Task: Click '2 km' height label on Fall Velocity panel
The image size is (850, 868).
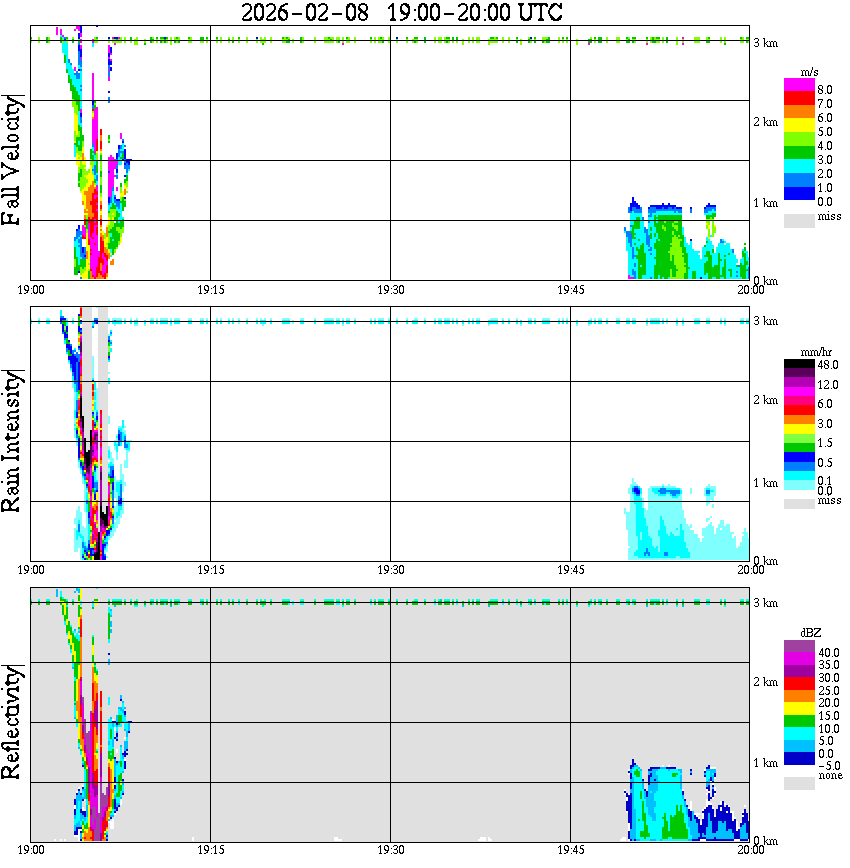Action: tap(766, 122)
